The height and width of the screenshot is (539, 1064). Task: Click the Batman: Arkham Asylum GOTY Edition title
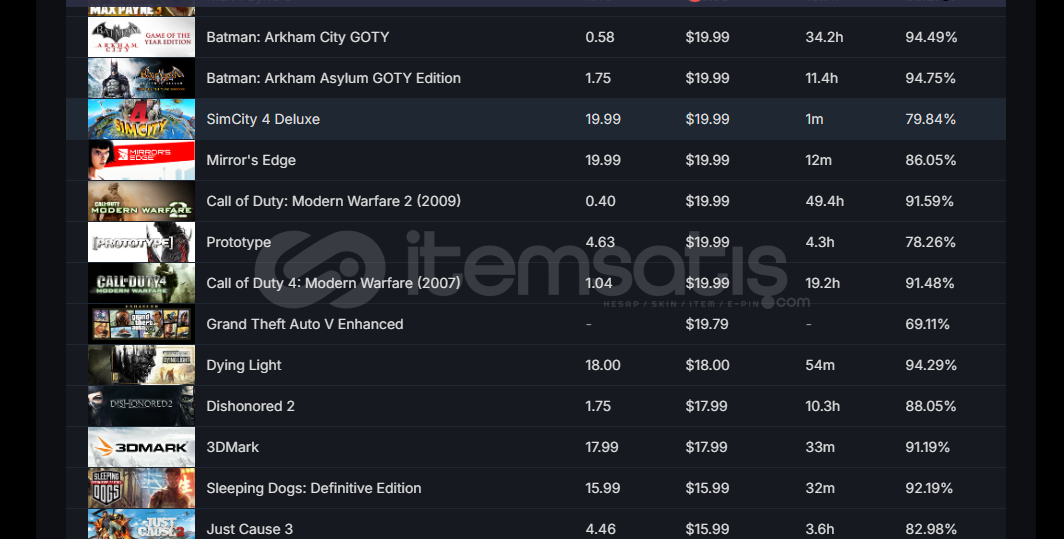[333, 78]
